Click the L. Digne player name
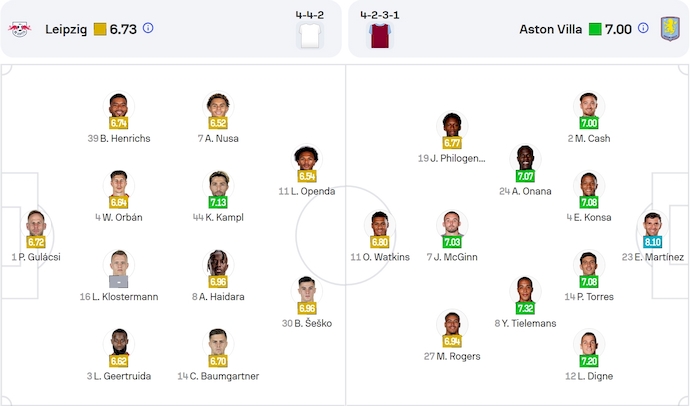Viewport: 690px width, 406px height. coord(589,376)
